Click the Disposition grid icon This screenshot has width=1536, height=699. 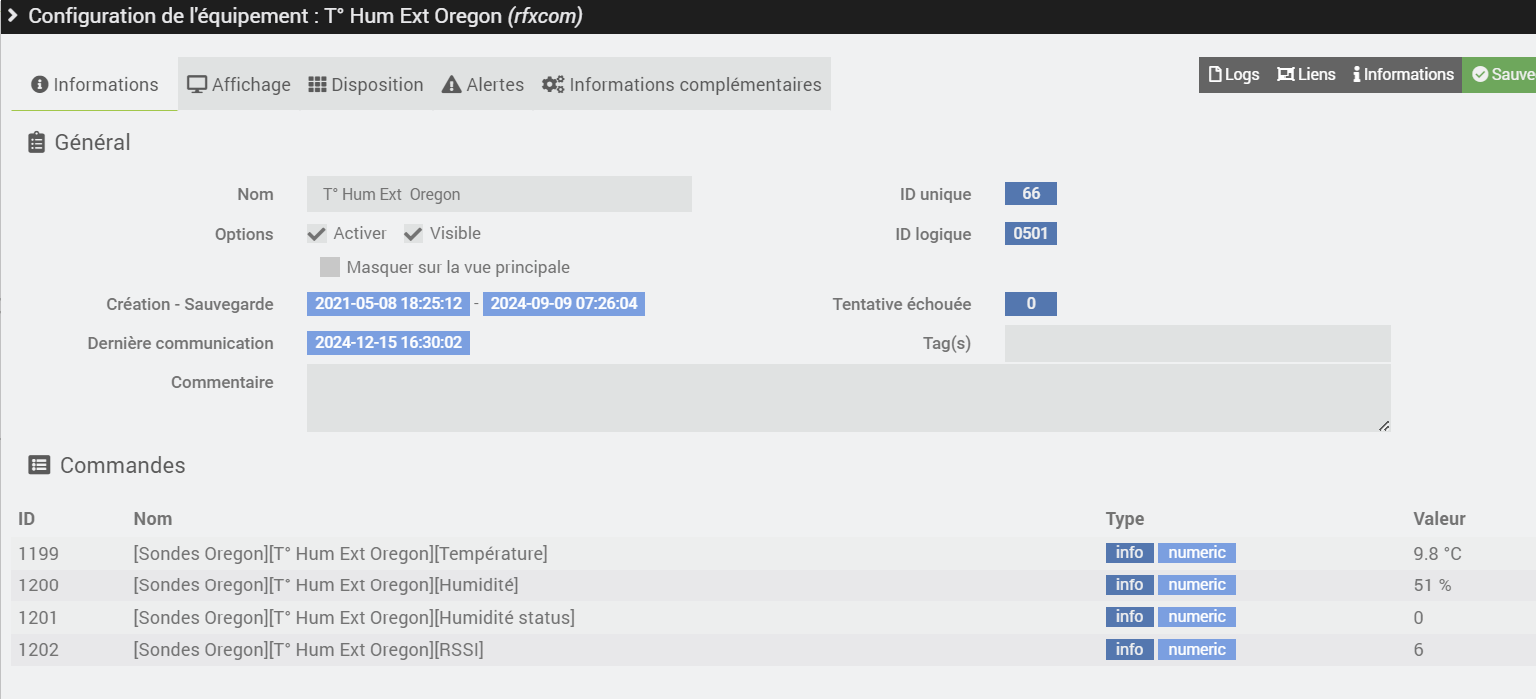pyautogui.click(x=317, y=85)
